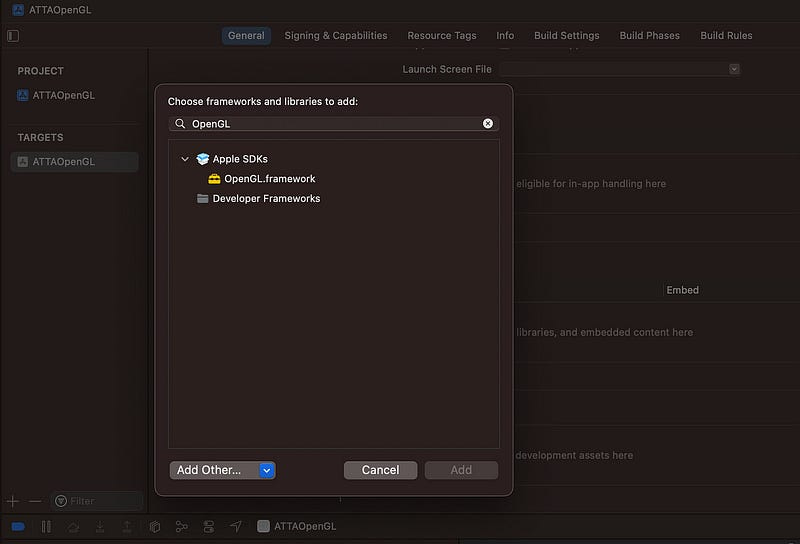The height and width of the screenshot is (544, 800).
Task: Open the Add Other dropdown arrow
Action: tap(267, 470)
